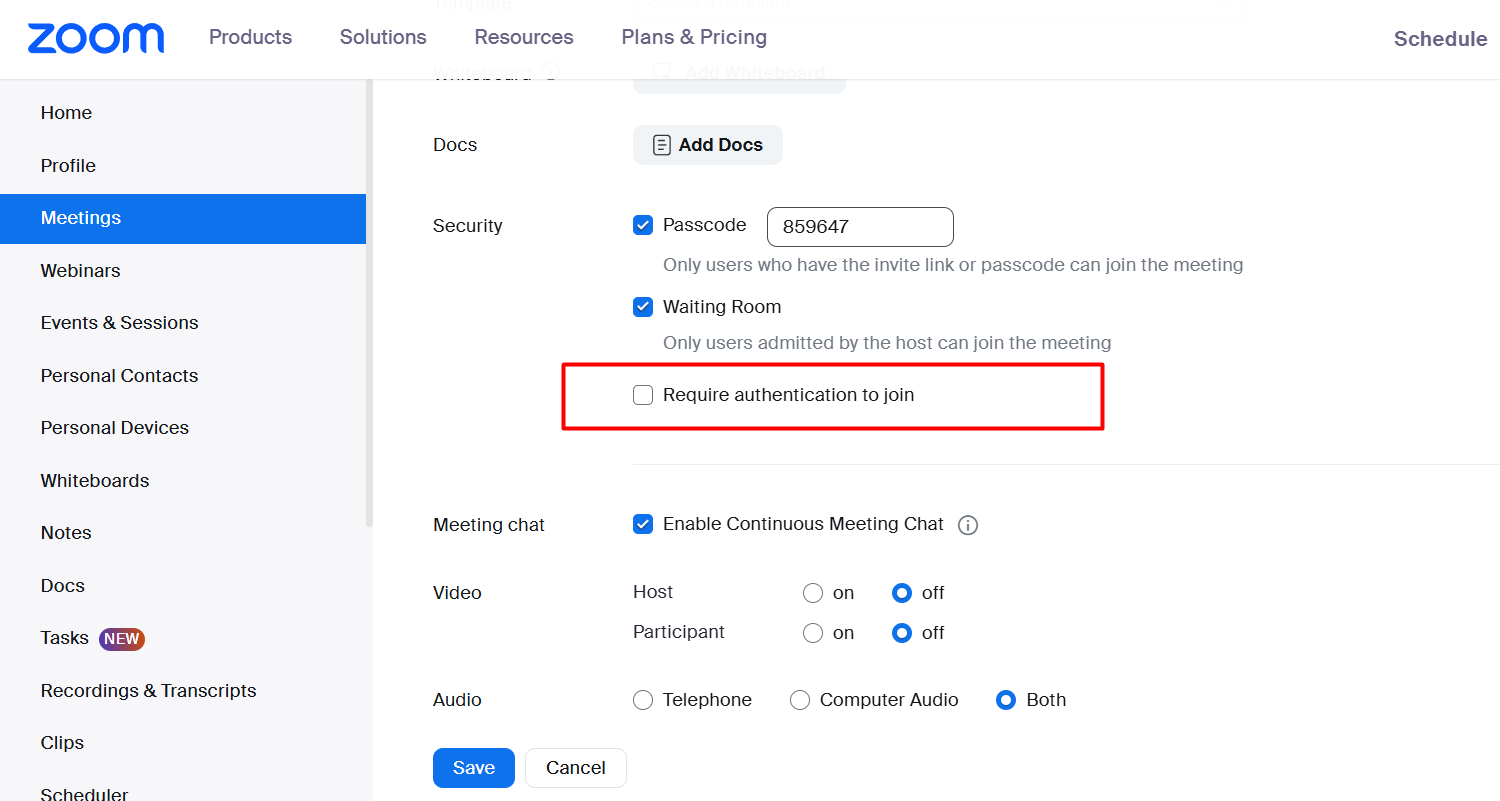Viewport: 1500px width, 801px height.
Task: Click the Zoom logo
Action: [96, 38]
